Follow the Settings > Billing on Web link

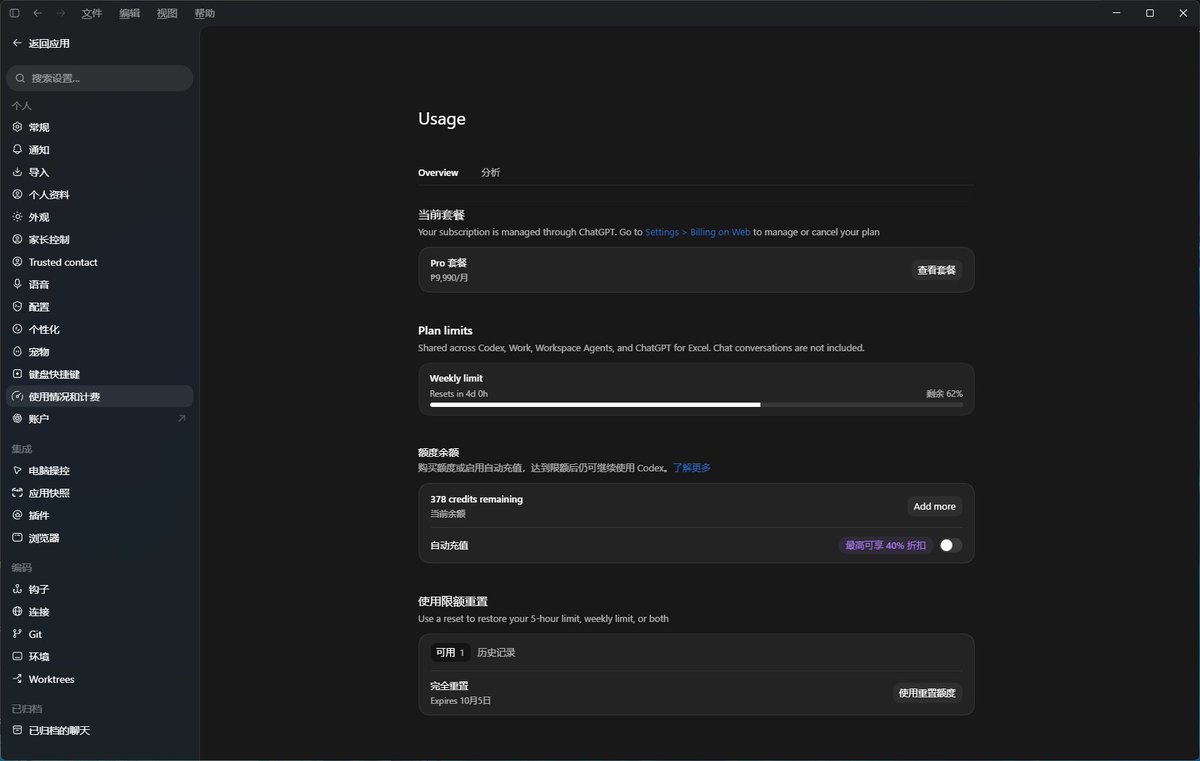(697, 232)
